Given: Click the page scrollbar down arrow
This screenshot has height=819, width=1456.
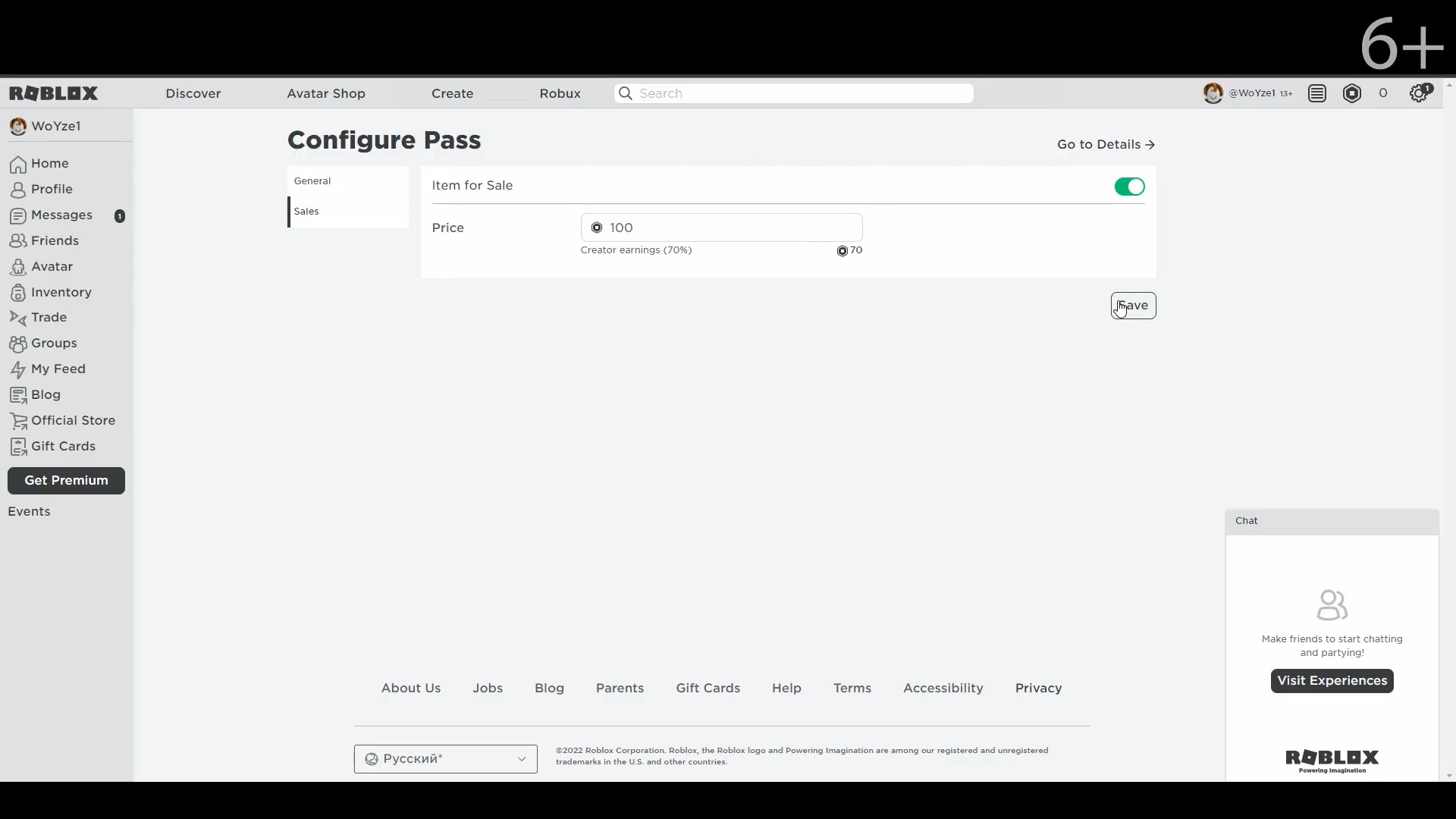Looking at the screenshot, I should pos(1449,776).
